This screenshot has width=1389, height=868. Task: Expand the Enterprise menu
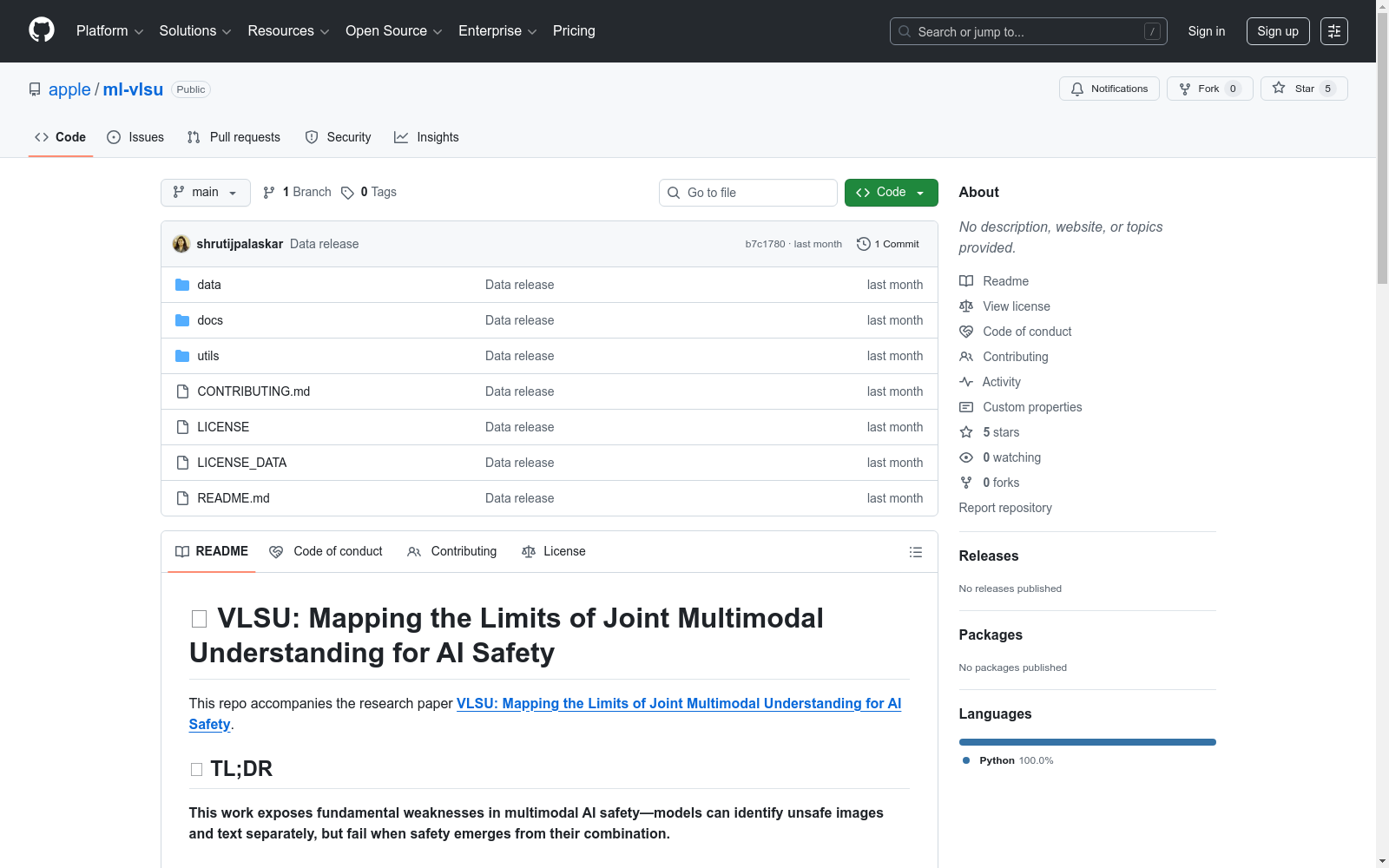[497, 31]
